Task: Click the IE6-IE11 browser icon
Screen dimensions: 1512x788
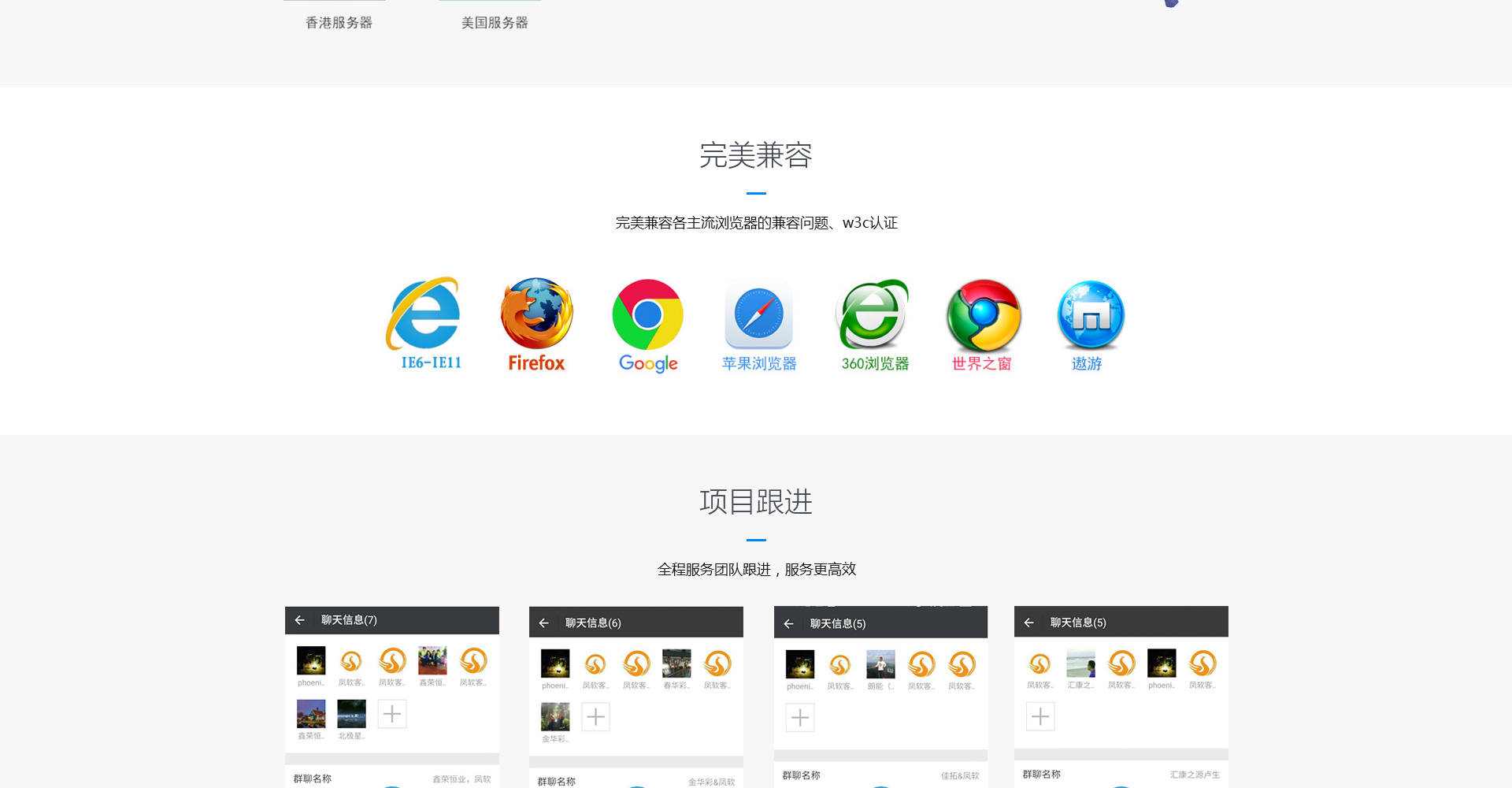Action: 425,315
